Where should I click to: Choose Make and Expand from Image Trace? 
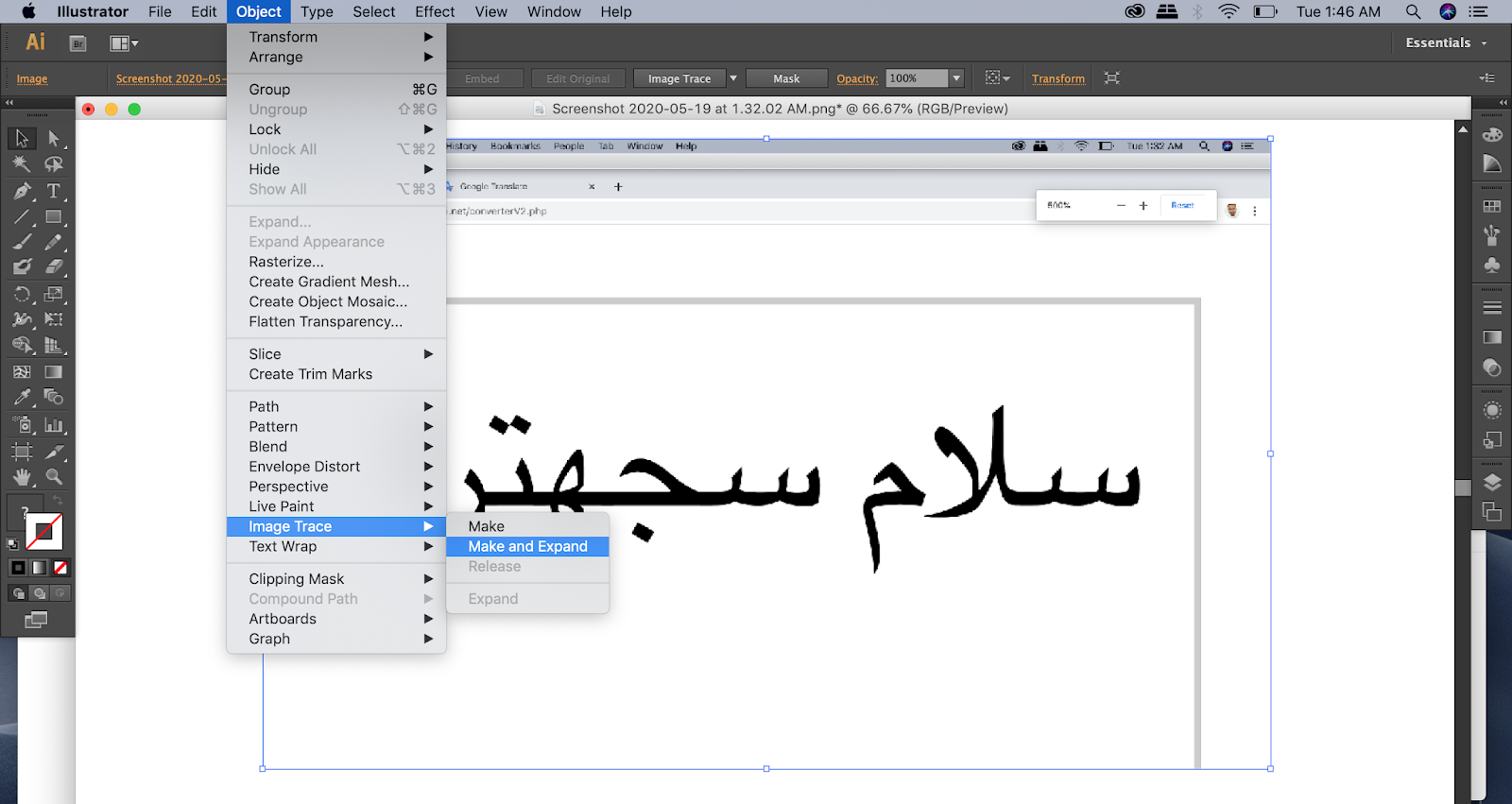(x=527, y=547)
